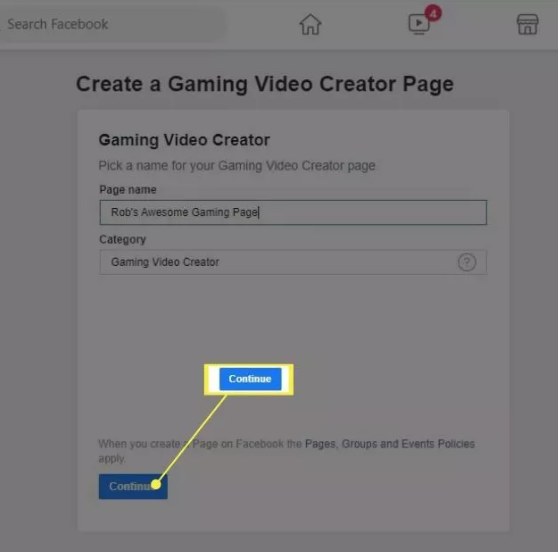Click the question mark help icon

pos(467,262)
